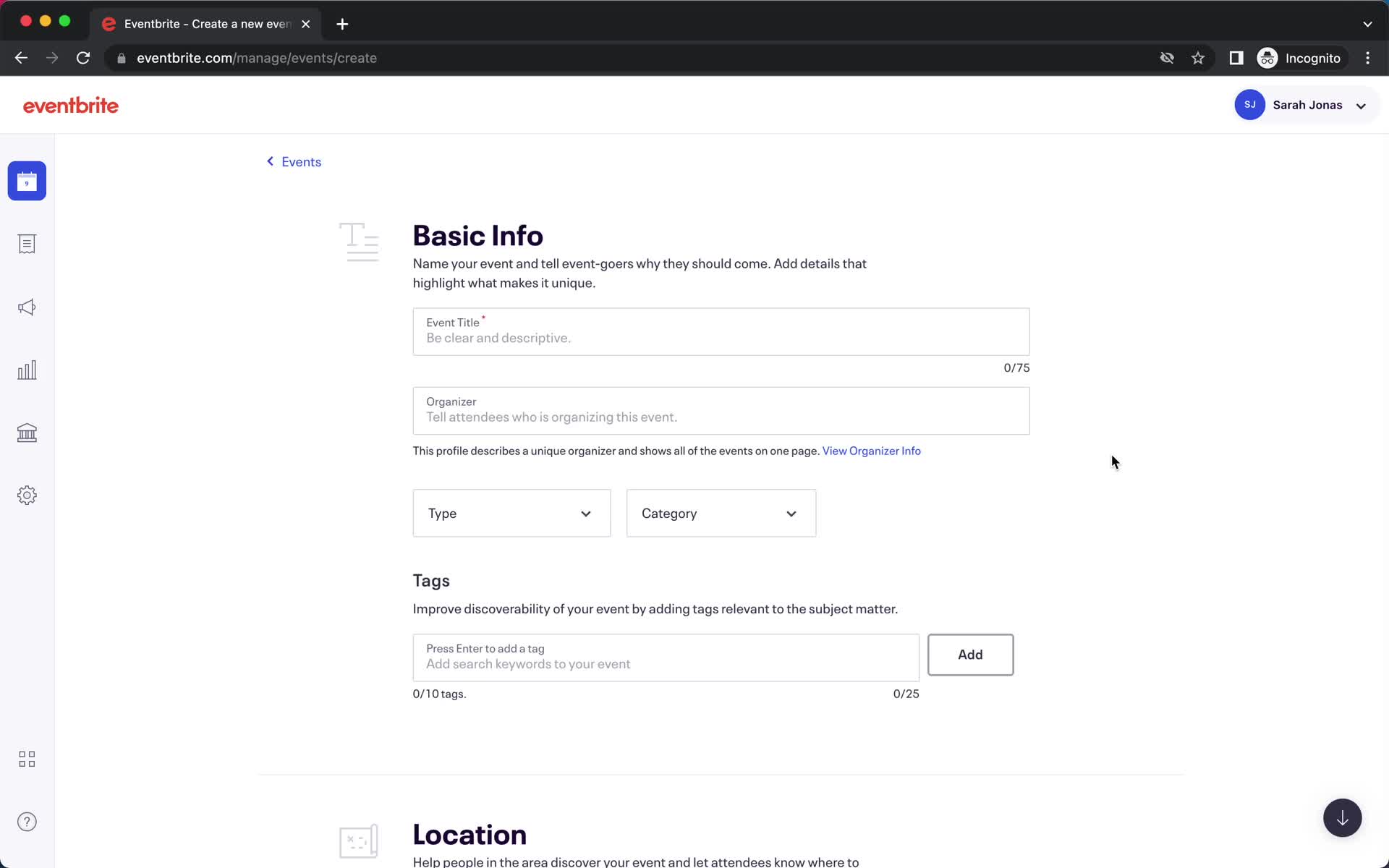Click the Sarah Jonas account expander
The image size is (1389, 868).
[x=1361, y=104]
